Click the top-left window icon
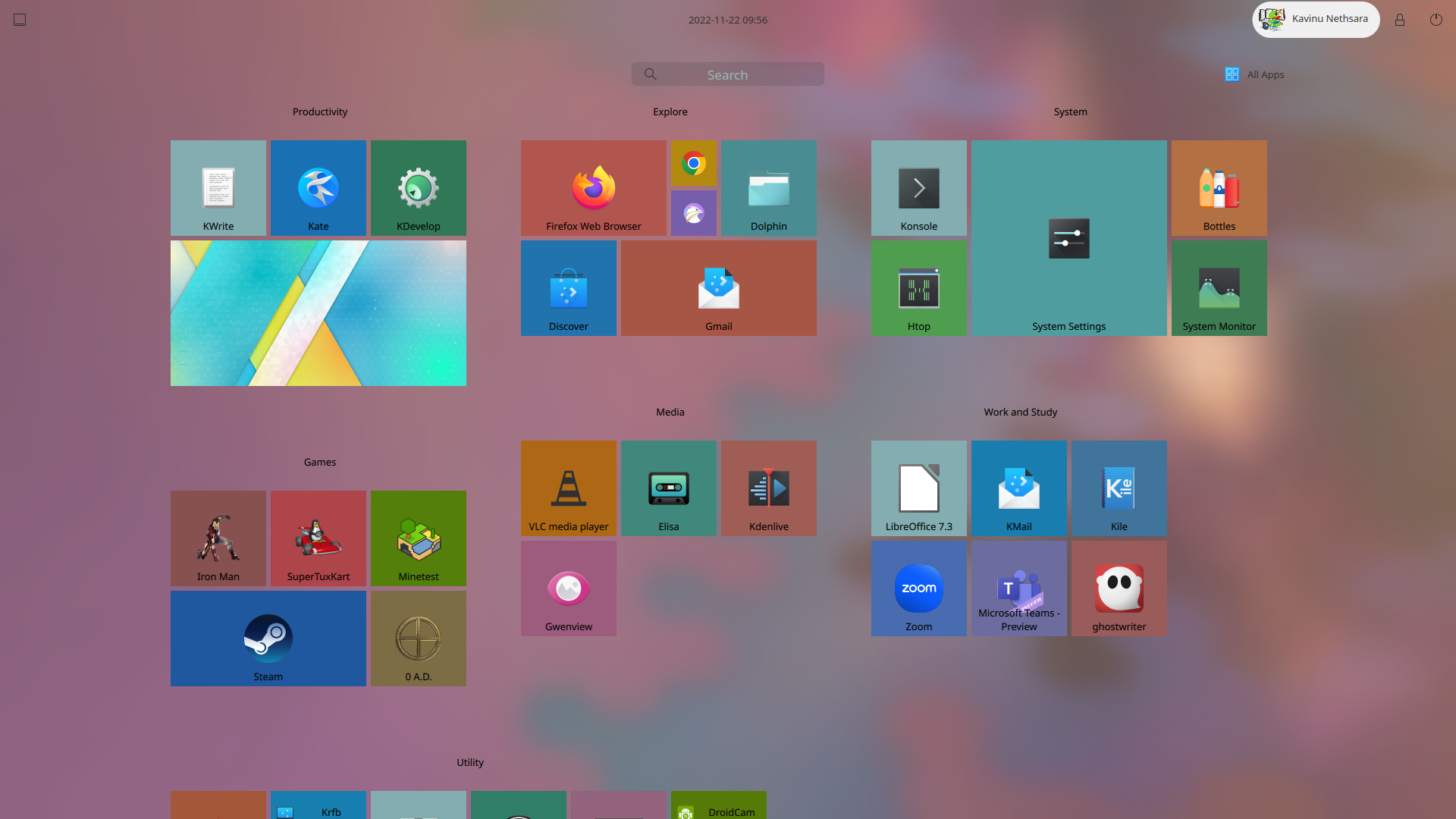Image resolution: width=1456 pixels, height=819 pixels. 20,20
